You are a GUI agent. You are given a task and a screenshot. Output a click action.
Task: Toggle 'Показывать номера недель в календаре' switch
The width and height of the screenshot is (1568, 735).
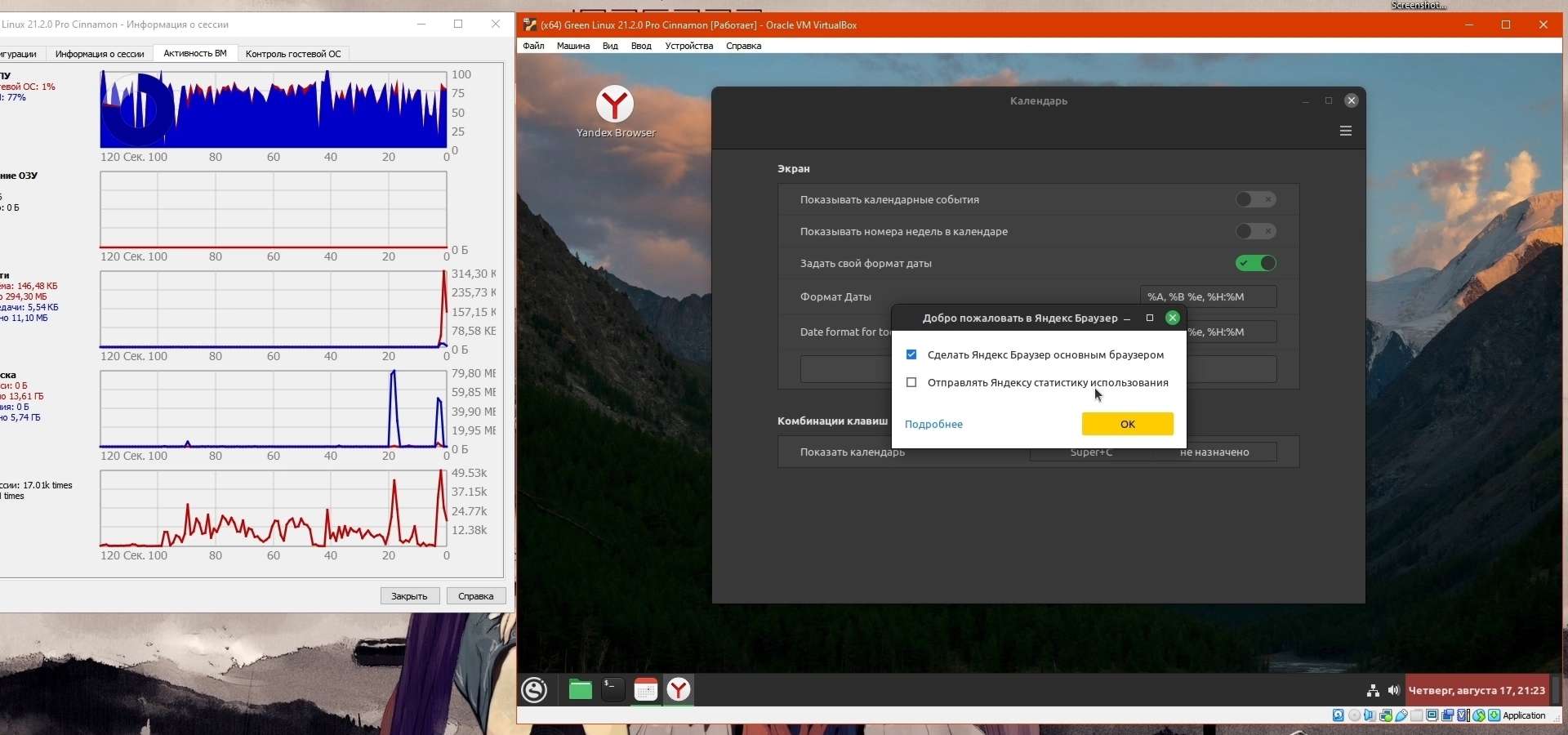pos(1255,231)
